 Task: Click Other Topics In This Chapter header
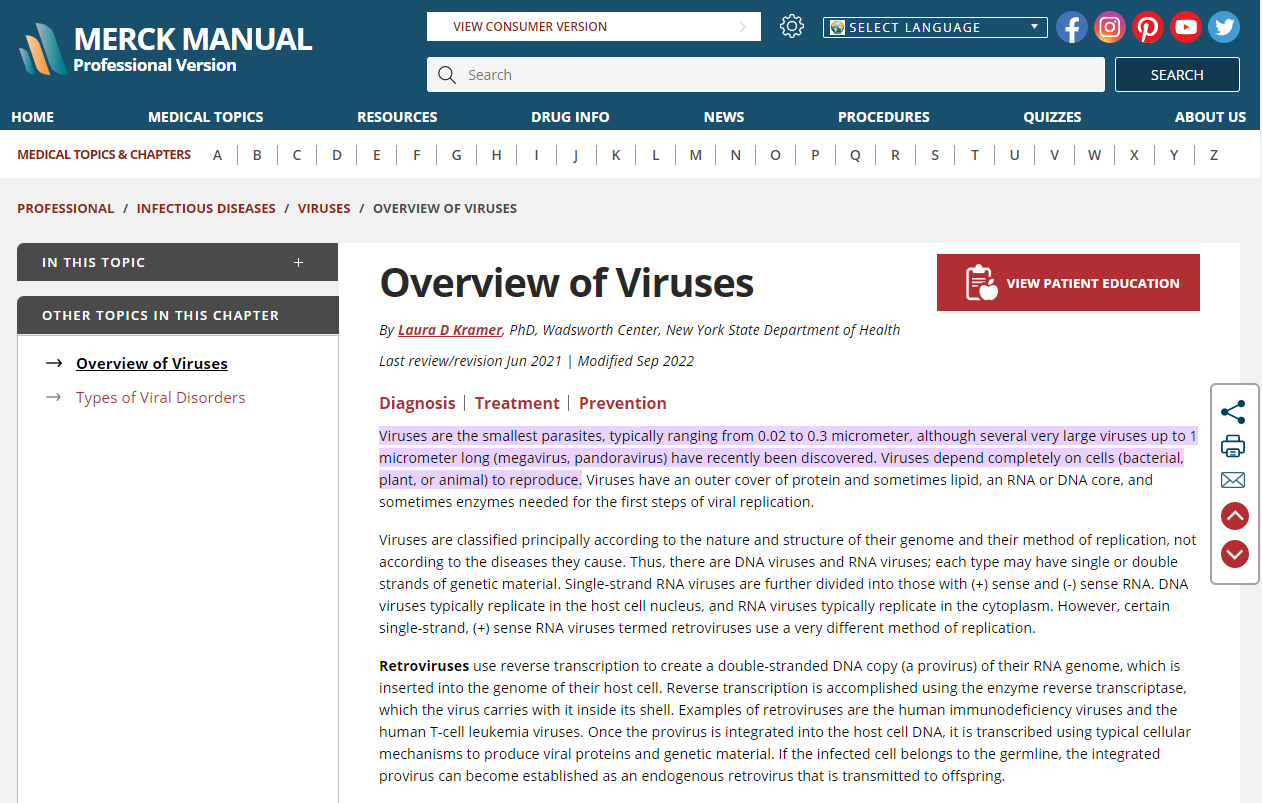[178, 315]
